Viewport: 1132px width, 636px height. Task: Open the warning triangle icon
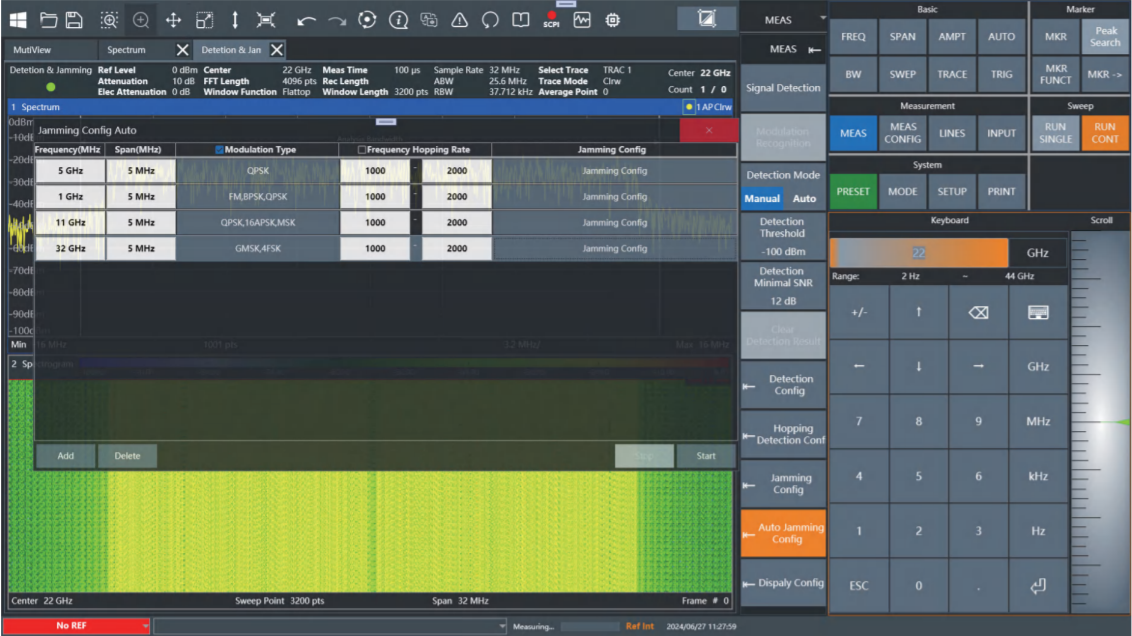(x=459, y=20)
